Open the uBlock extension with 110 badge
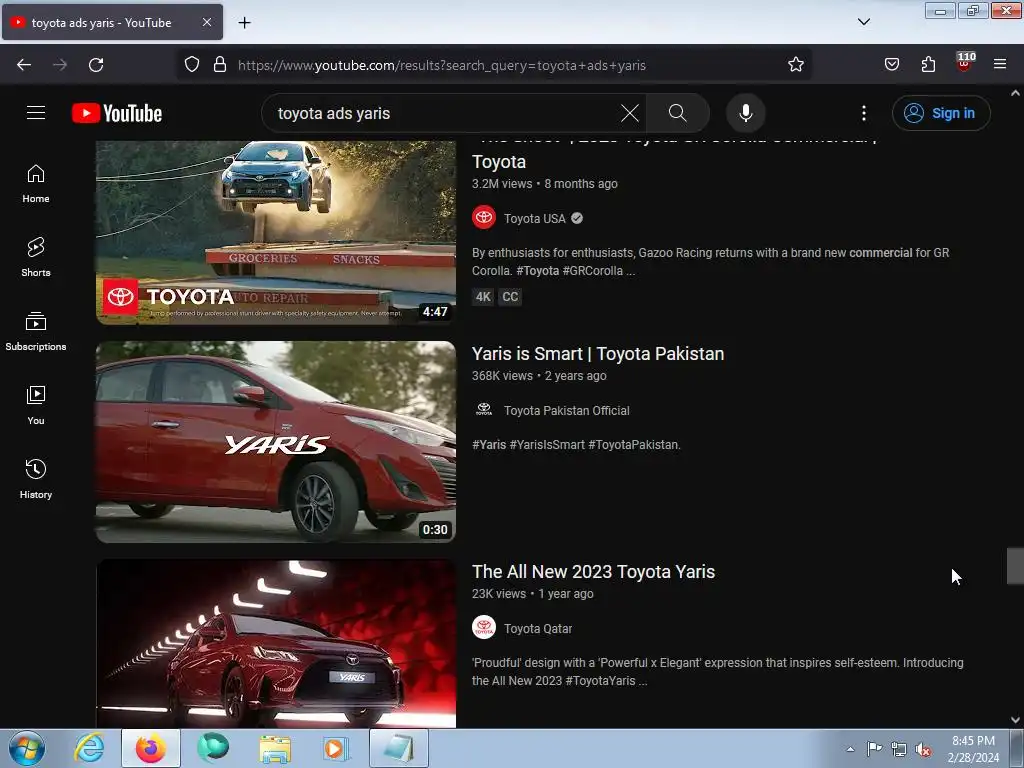Screen dimensions: 1024x768 965,62
